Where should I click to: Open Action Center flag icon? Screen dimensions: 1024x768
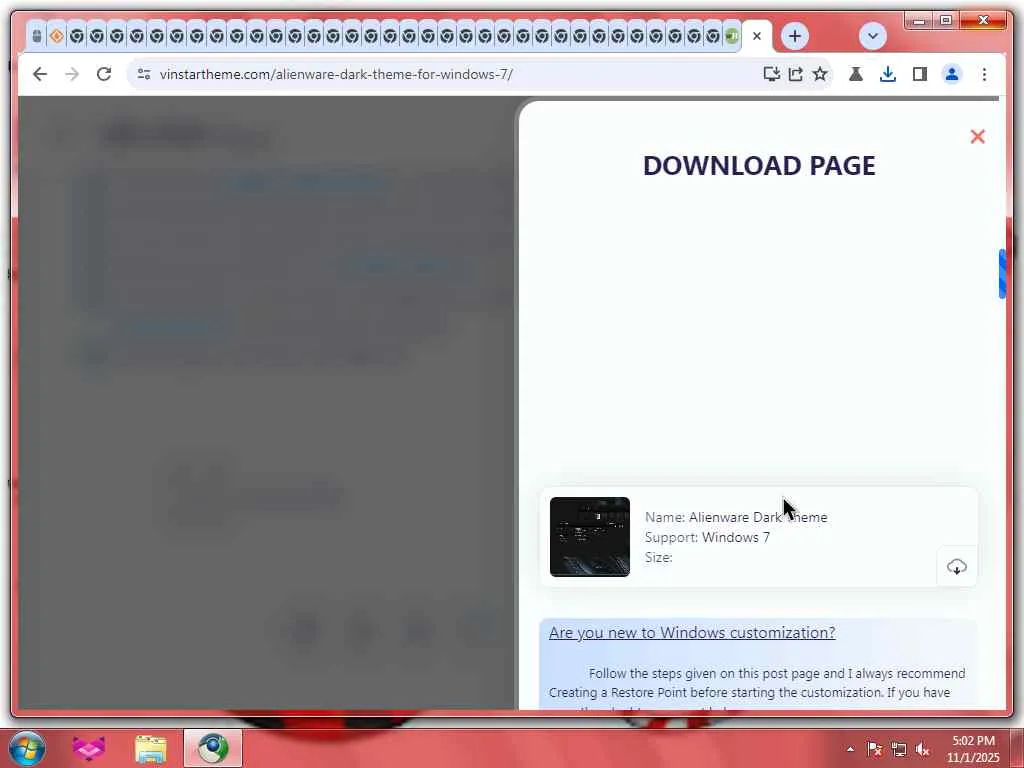[874, 749]
